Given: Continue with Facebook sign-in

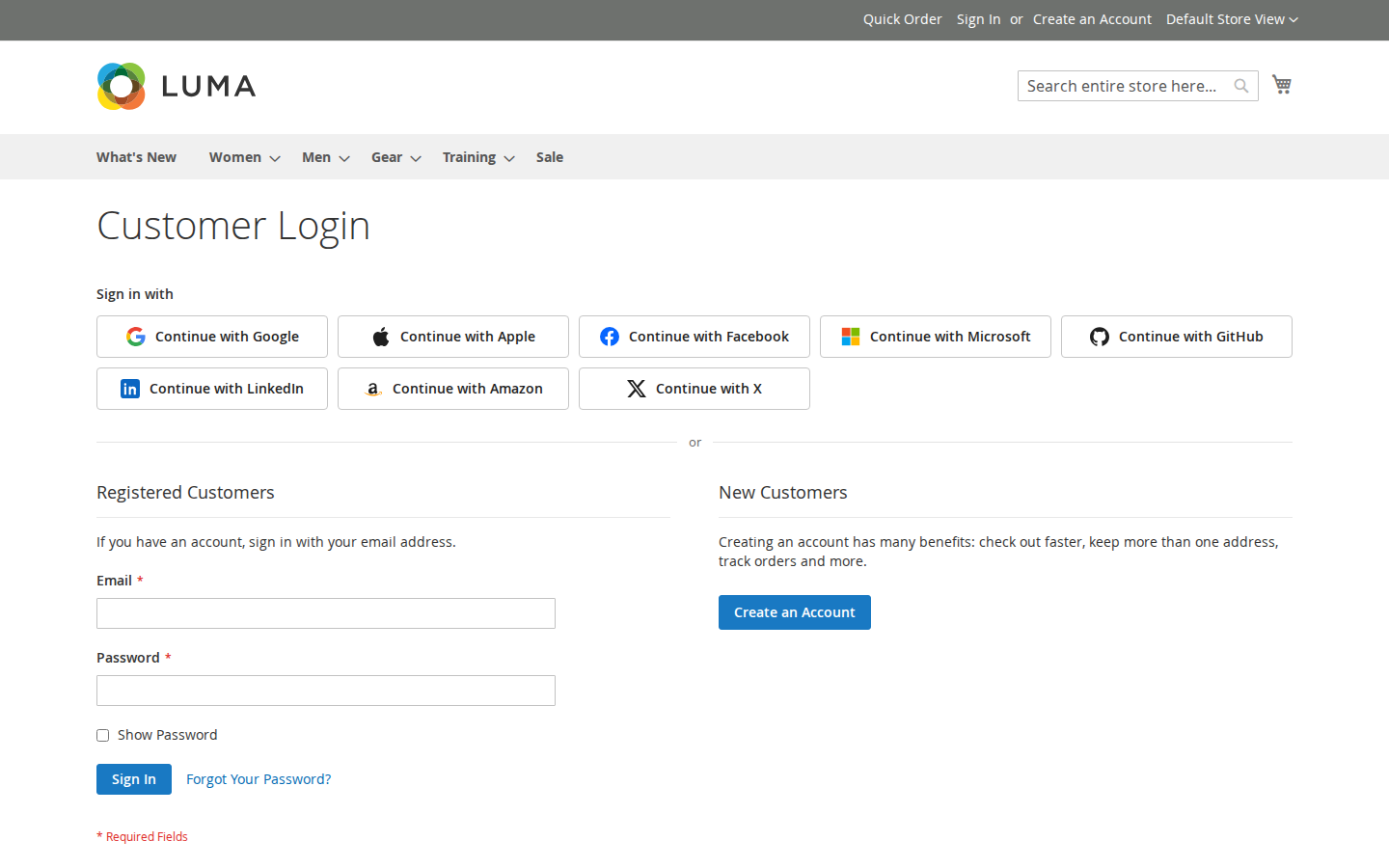Looking at the screenshot, I should click(694, 337).
